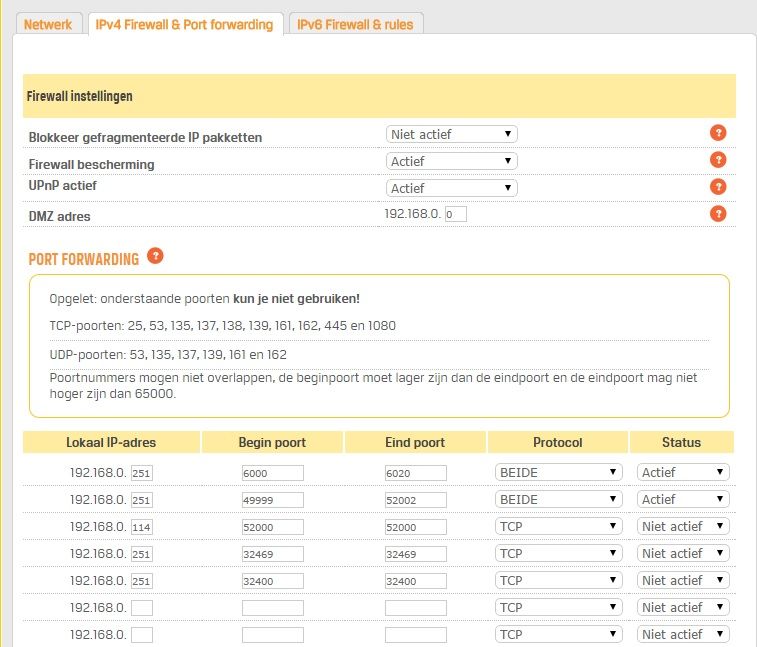Click the DMZ adres last octet field
Viewport: 757px width, 647px height.
(456, 214)
